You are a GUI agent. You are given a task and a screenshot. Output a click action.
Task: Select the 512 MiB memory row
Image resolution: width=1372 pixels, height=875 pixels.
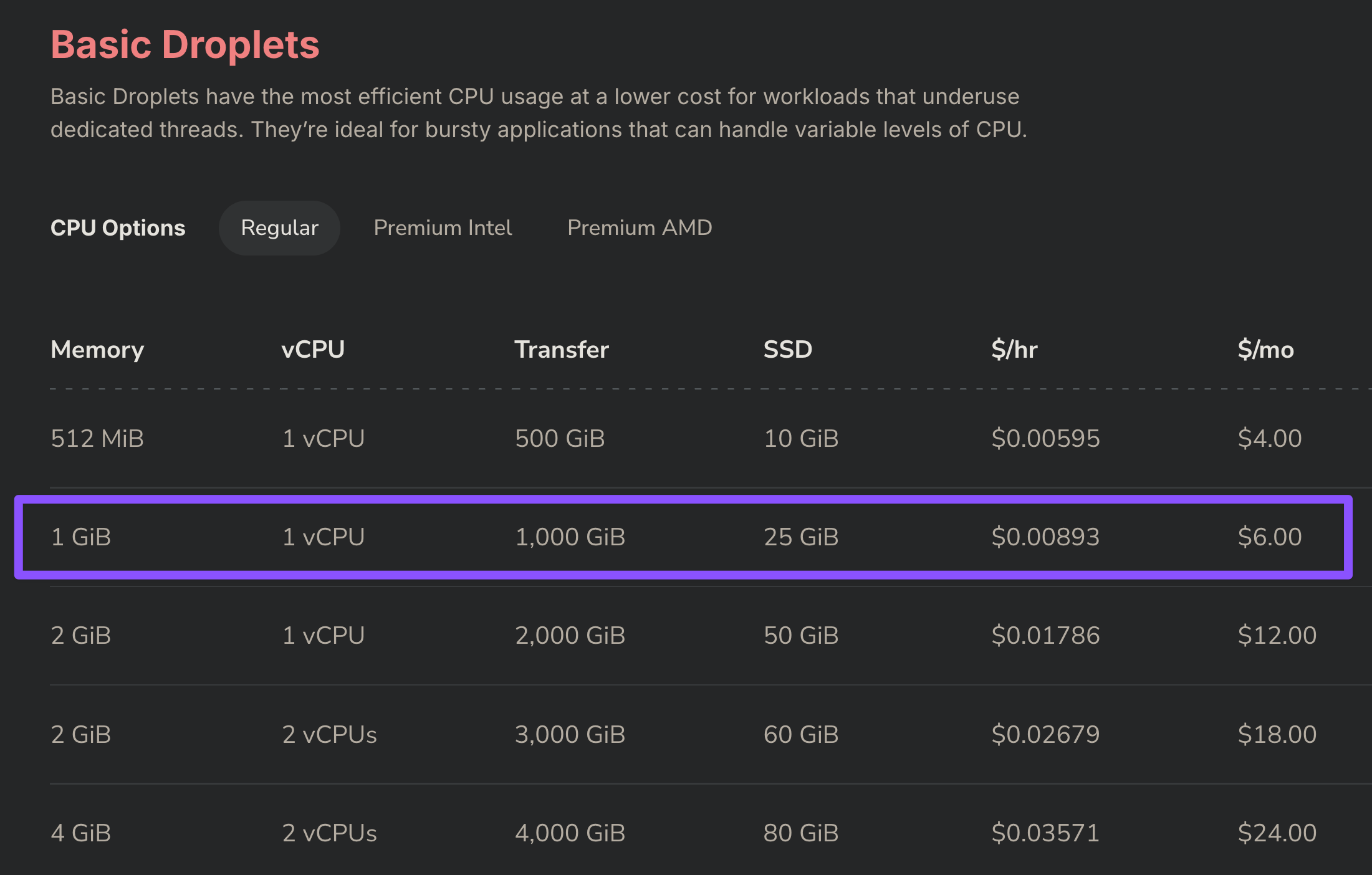[x=711, y=439]
